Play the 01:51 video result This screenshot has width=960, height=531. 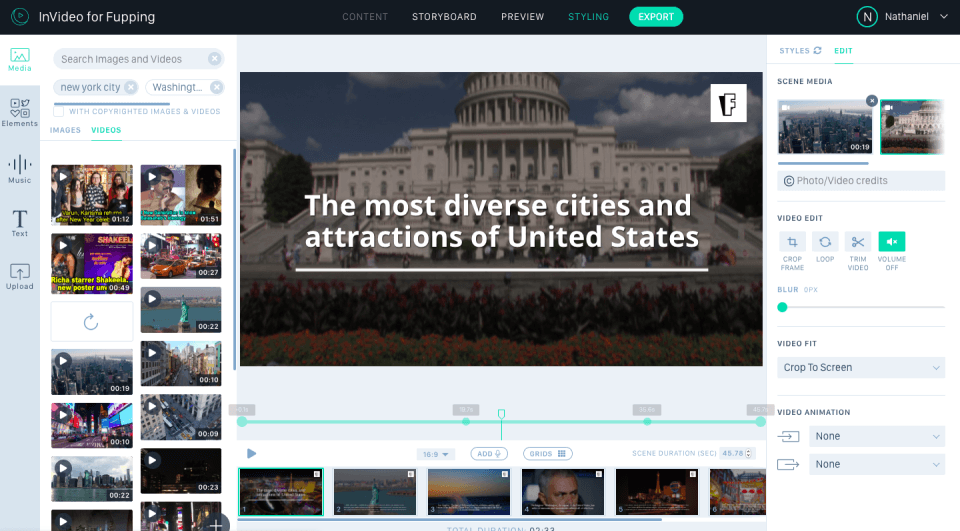[152, 176]
